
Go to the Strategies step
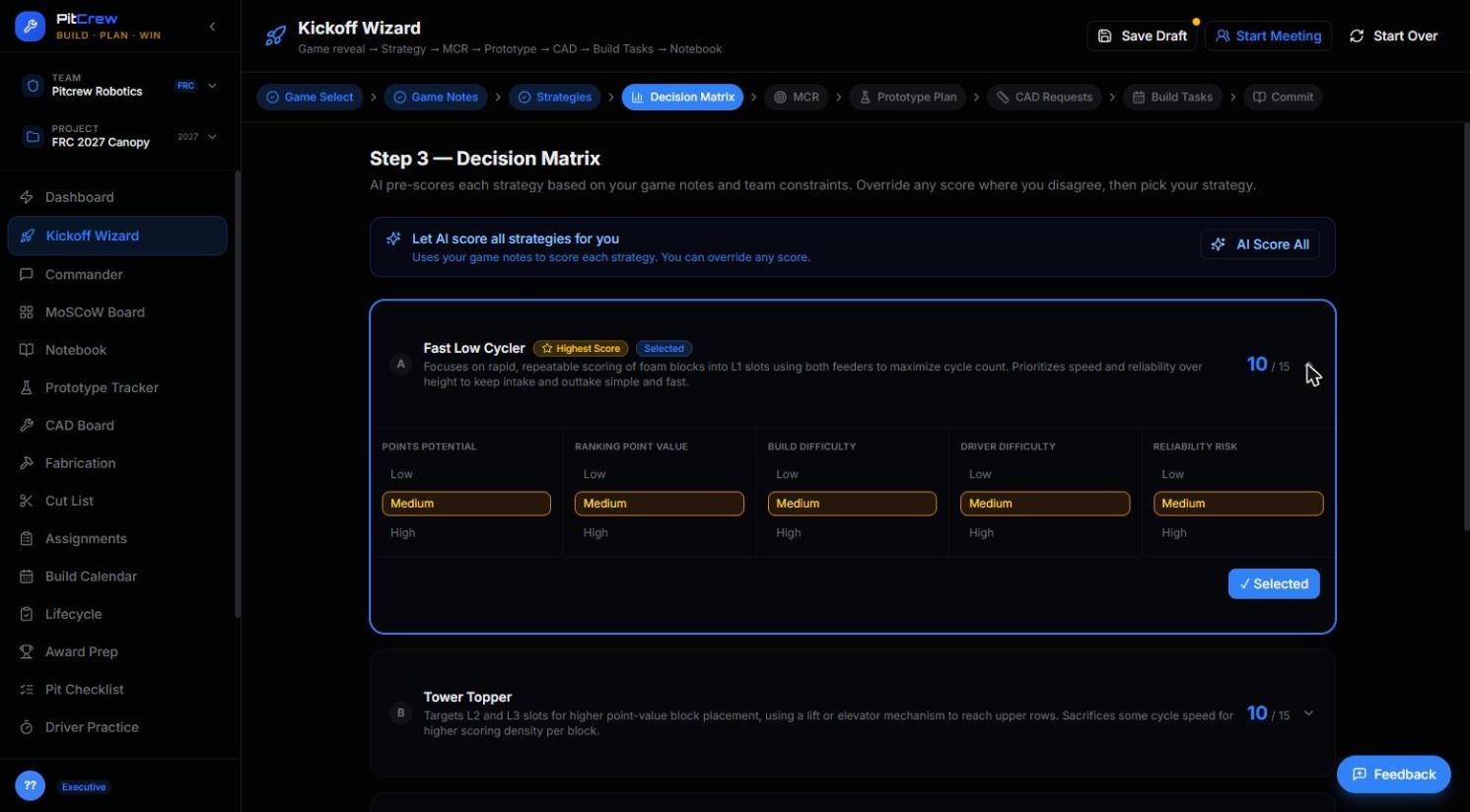pos(555,97)
